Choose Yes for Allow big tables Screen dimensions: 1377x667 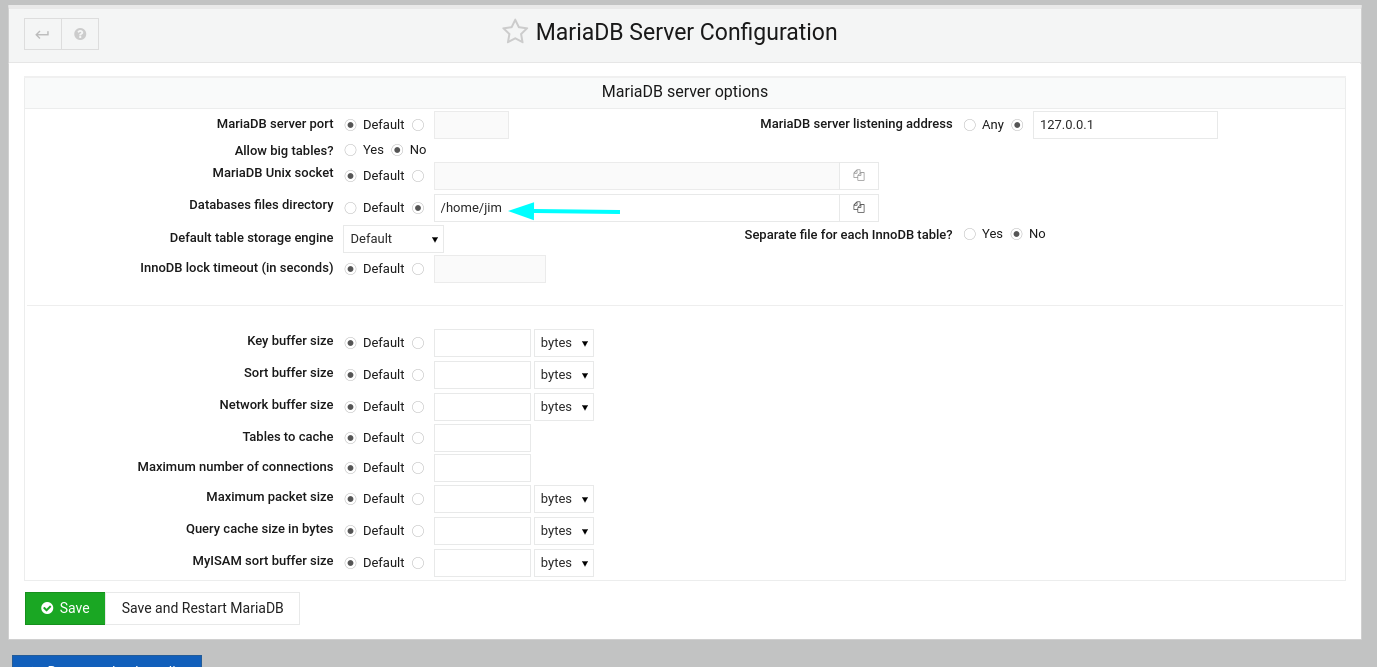(x=350, y=150)
